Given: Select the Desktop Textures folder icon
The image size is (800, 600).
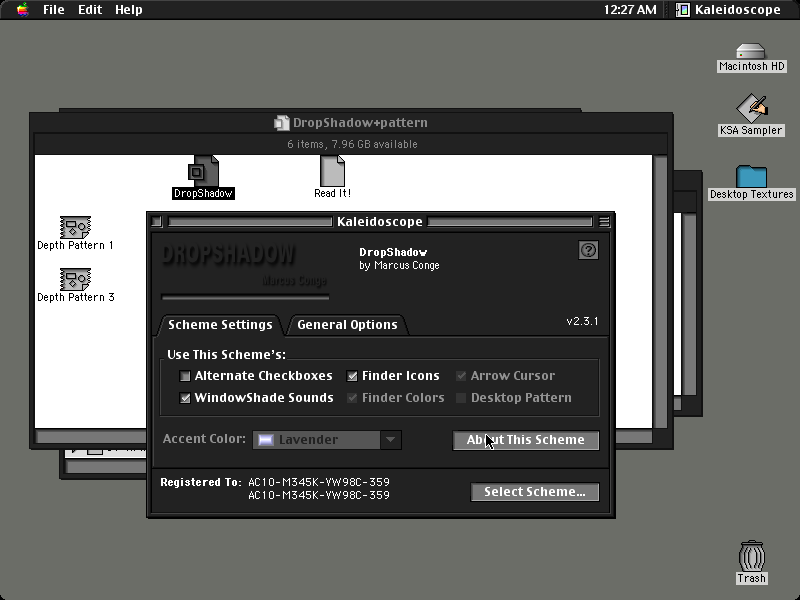Looking at the screenshot, I should (x=751, y=182).
